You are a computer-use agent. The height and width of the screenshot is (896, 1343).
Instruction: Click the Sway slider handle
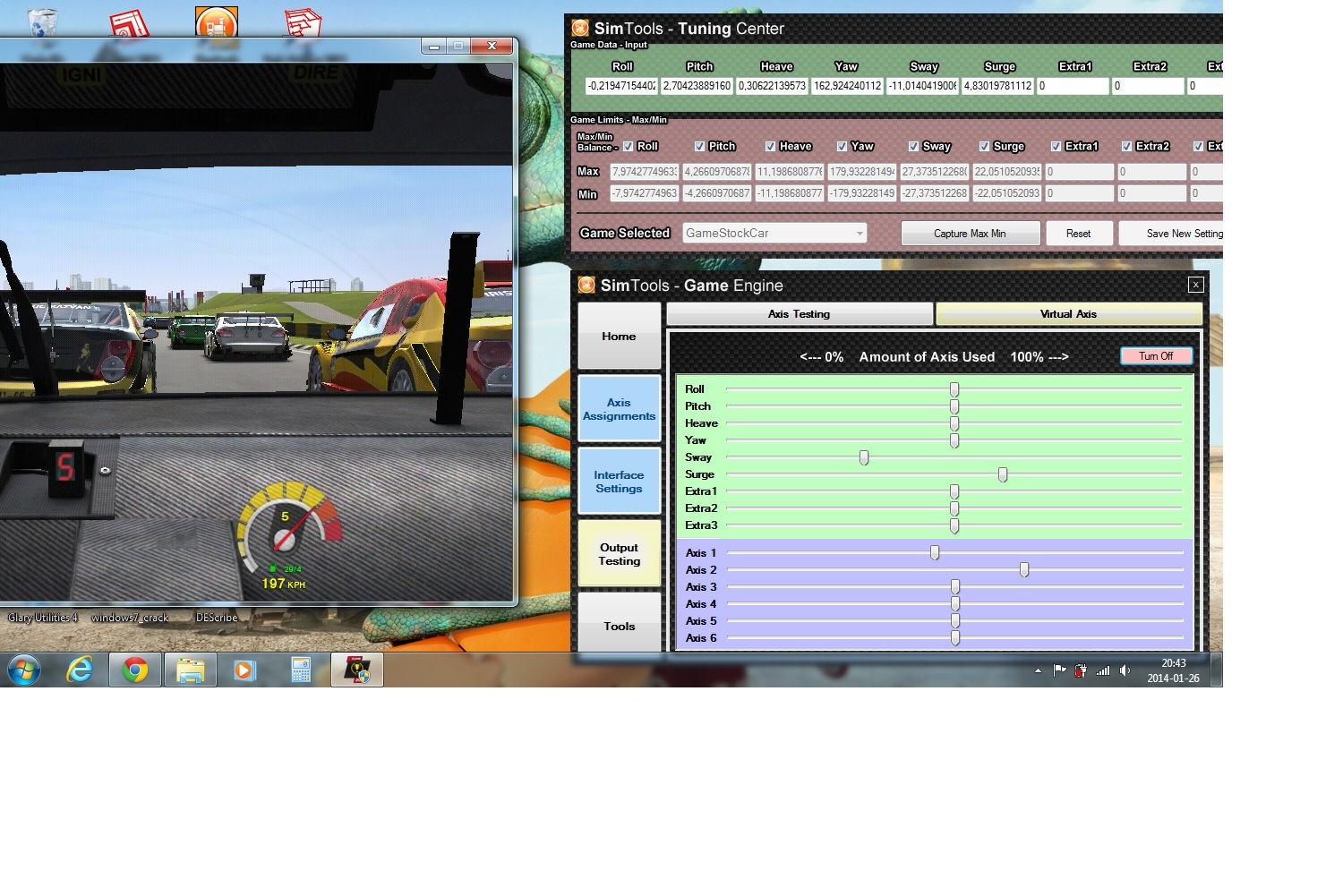864,457
